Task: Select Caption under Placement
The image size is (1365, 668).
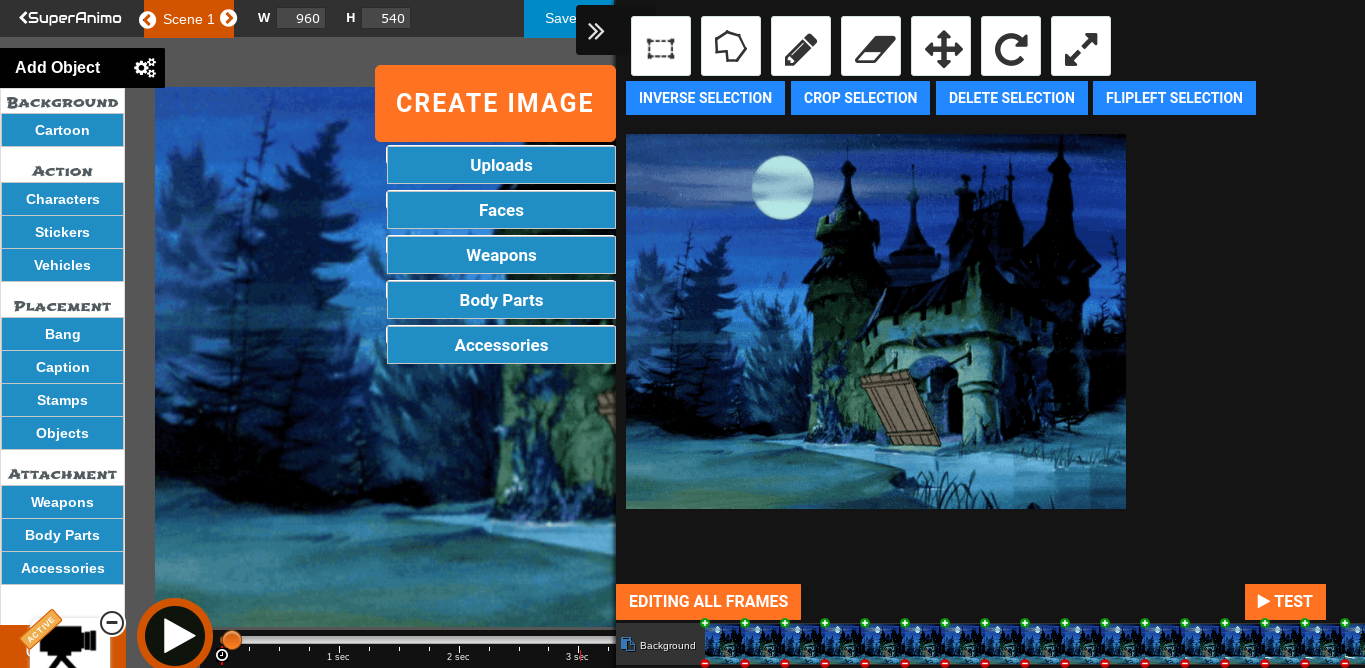Action: (62, 367)
